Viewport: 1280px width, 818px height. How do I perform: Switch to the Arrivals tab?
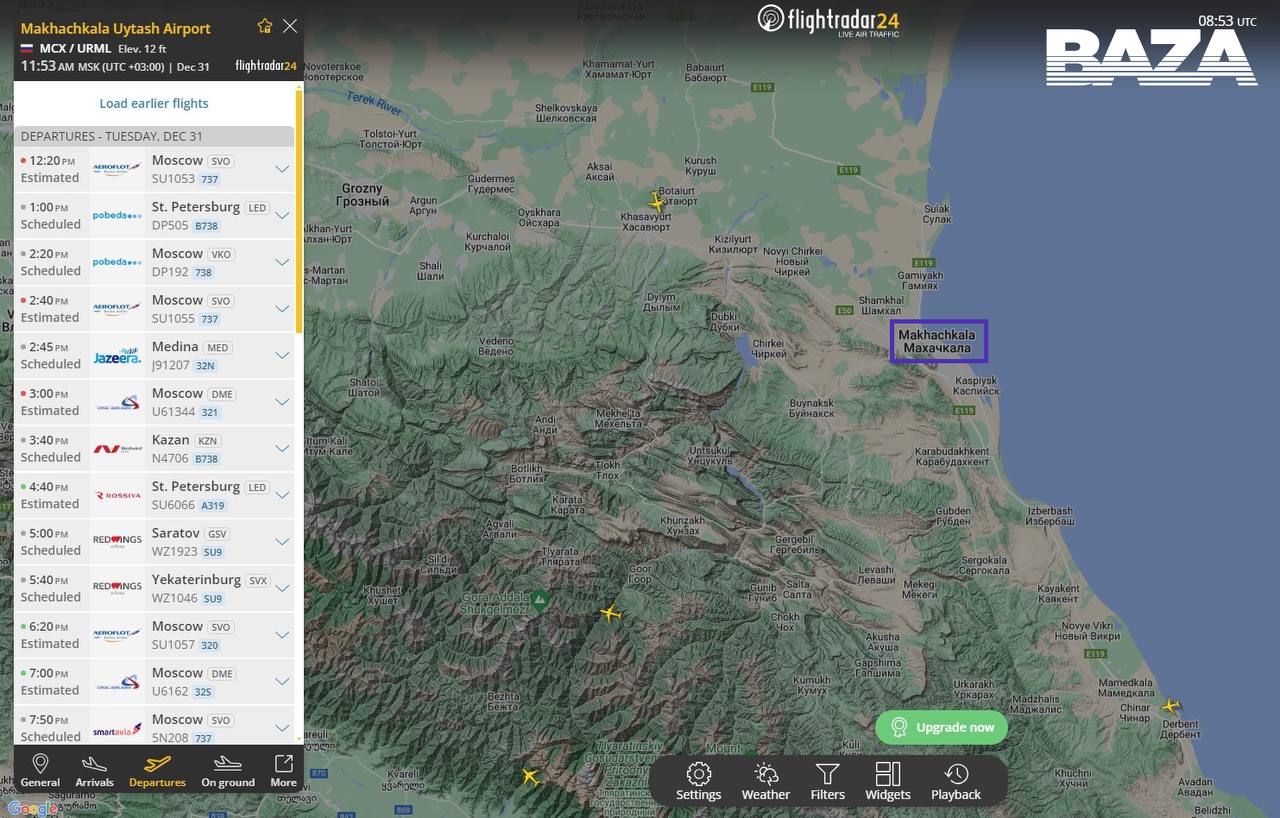pyautogui.click(x=95, y=770)
